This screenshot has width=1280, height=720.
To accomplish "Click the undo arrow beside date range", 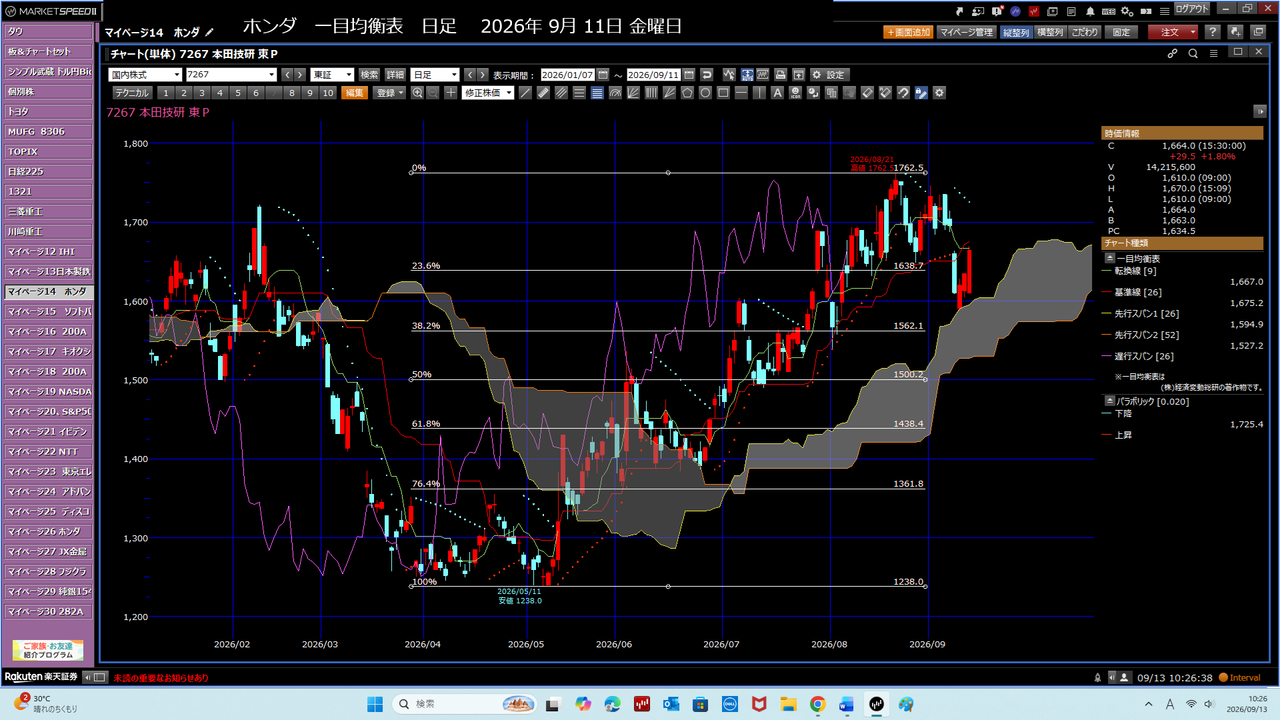I will click(x=707, y=74).
